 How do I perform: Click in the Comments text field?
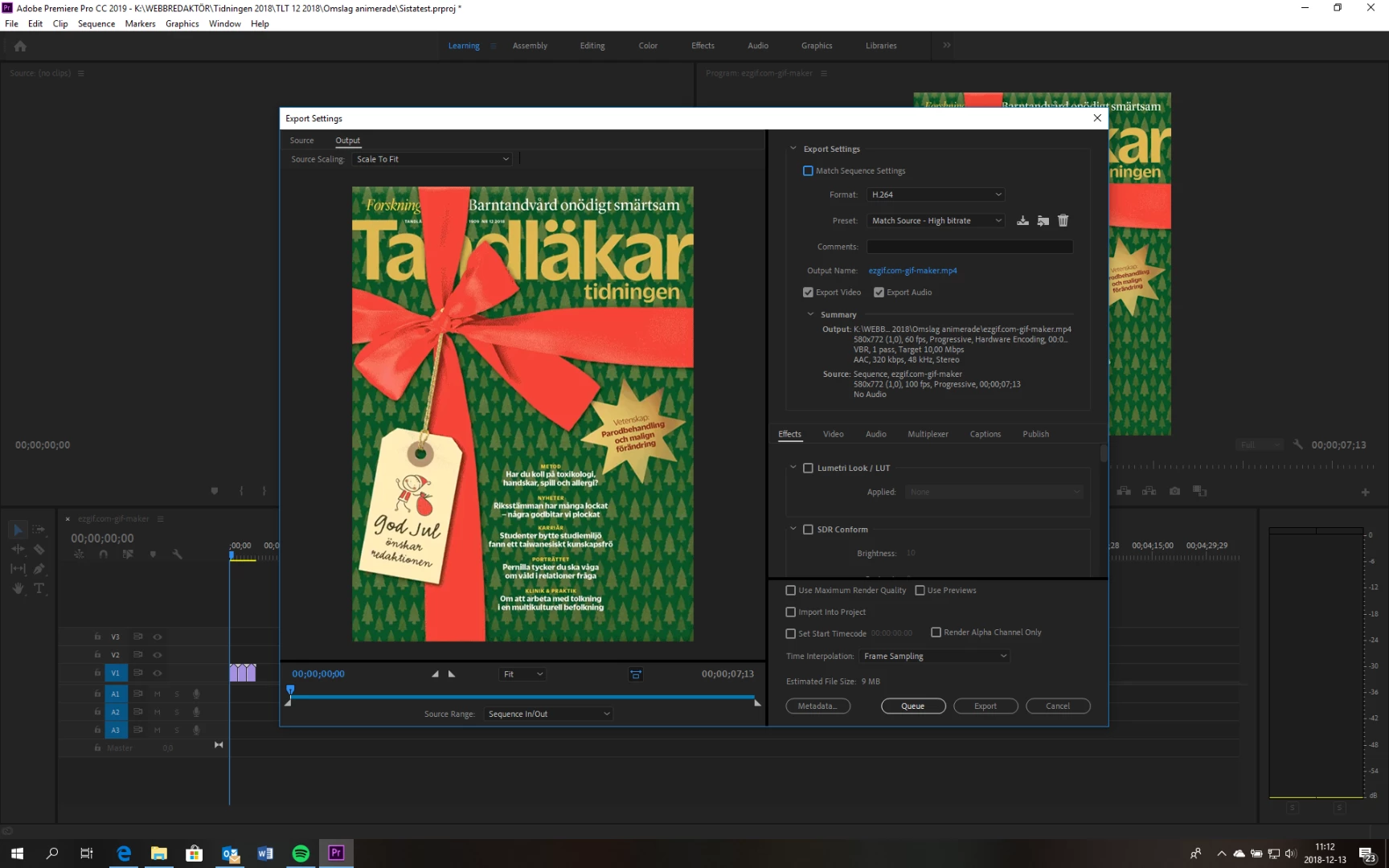(969, 247)
